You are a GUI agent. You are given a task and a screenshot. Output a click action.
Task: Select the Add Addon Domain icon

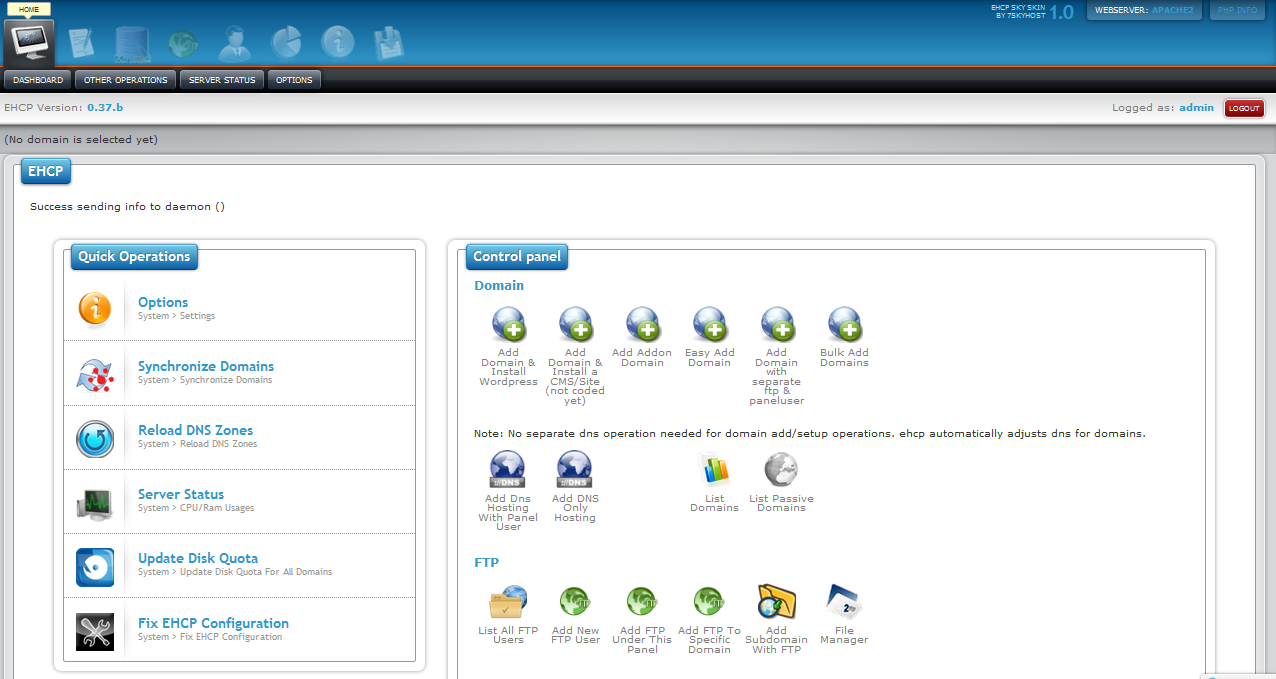642,325
